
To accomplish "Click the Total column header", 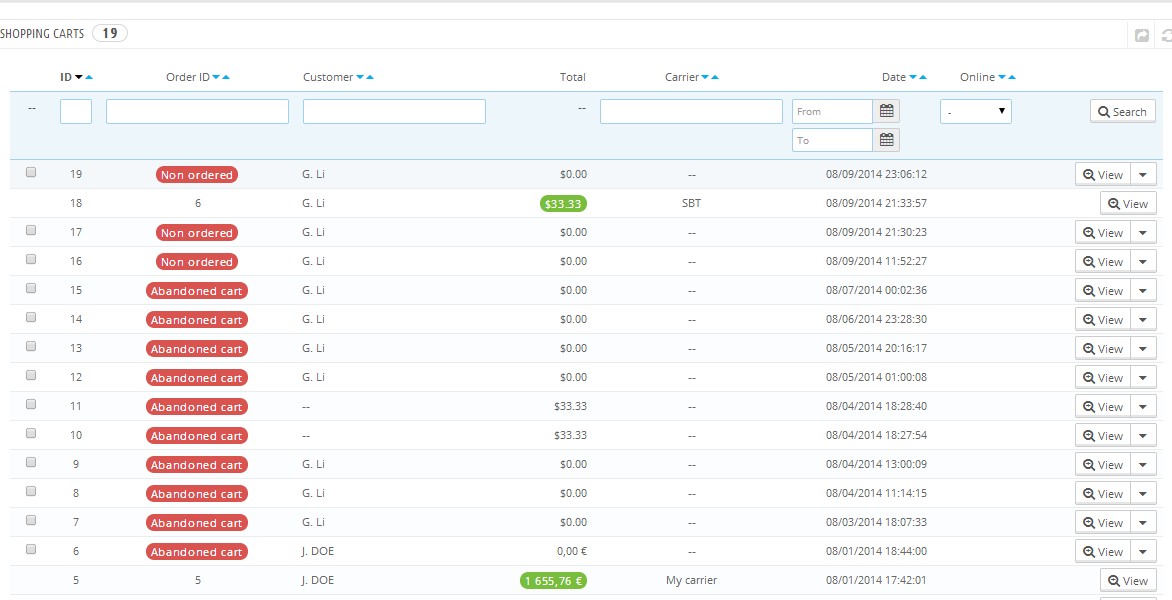I will 573,77.
